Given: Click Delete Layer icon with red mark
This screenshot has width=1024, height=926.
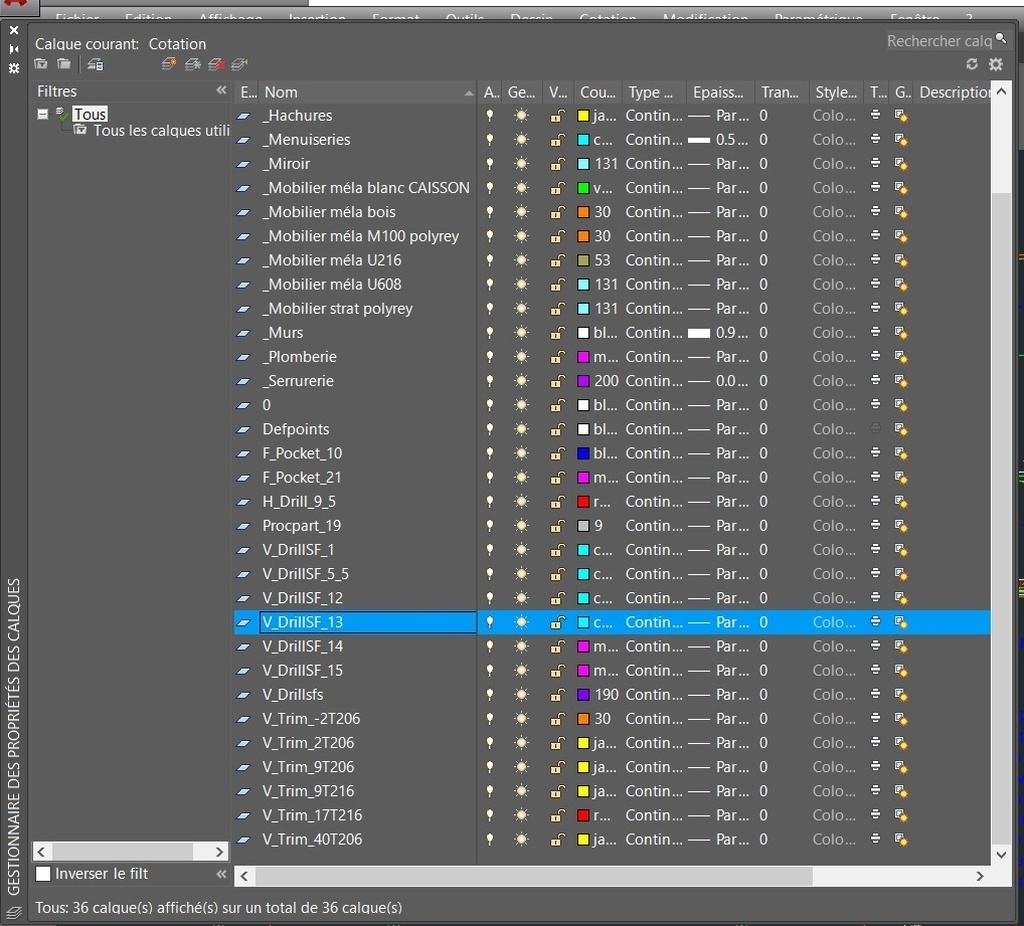Looking at the screenshot, I should coord(216,64).
